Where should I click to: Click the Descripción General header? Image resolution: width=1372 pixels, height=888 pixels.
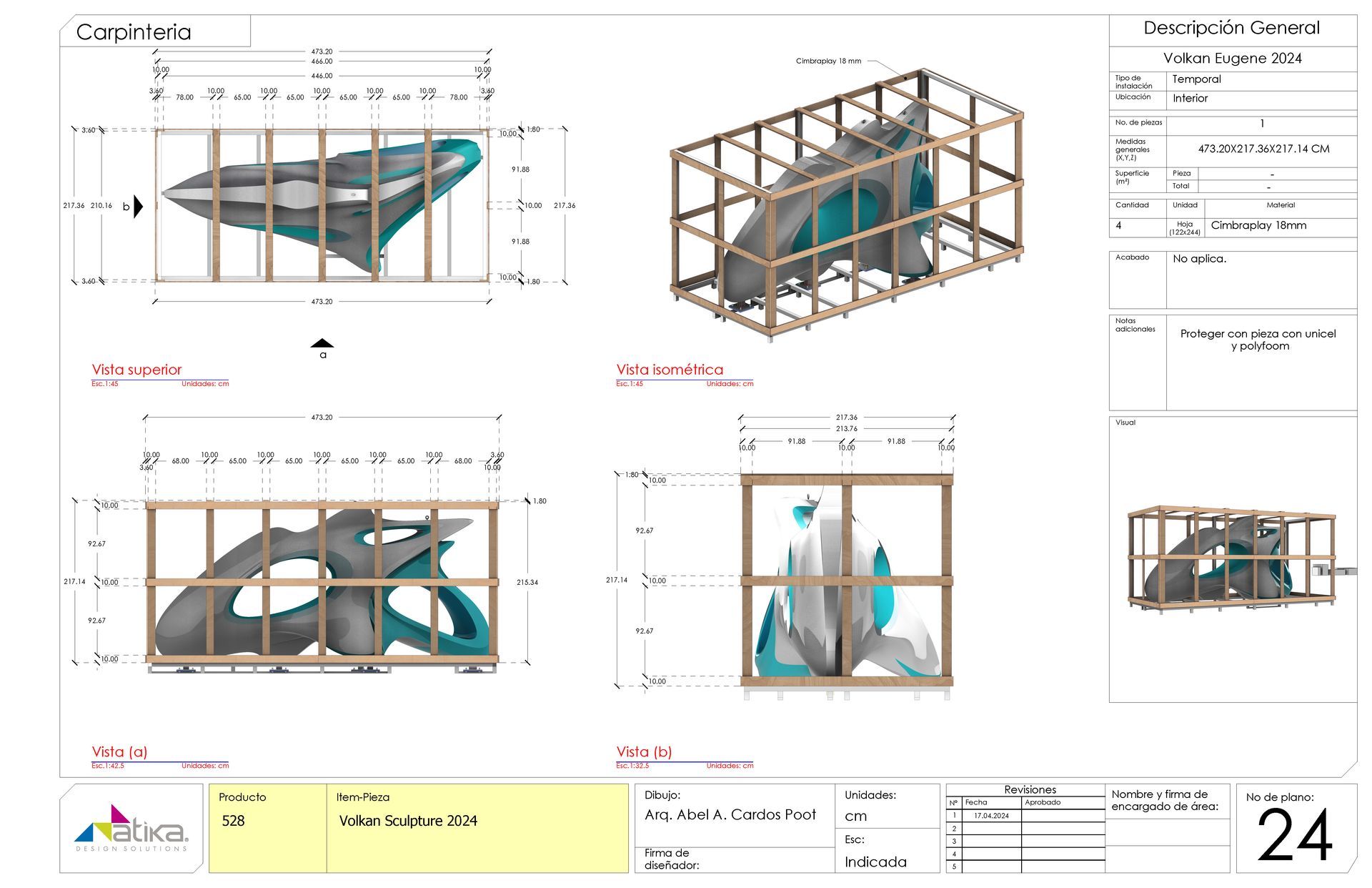point(1231,28)
